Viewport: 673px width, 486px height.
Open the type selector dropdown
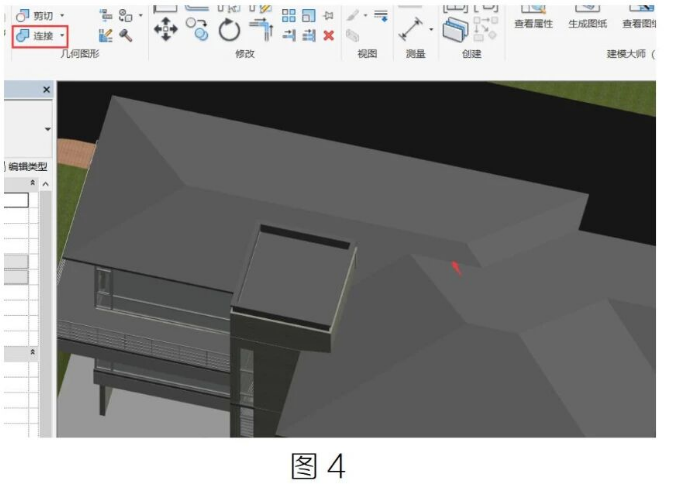[48, 129]
